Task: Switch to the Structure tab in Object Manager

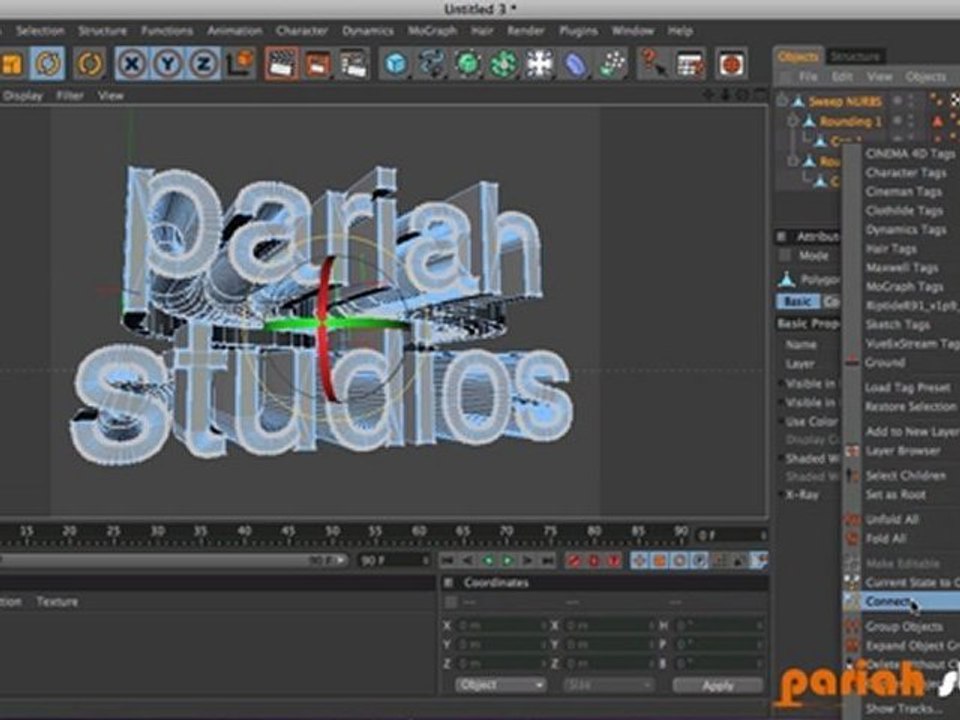Action: tap(855, 57)
